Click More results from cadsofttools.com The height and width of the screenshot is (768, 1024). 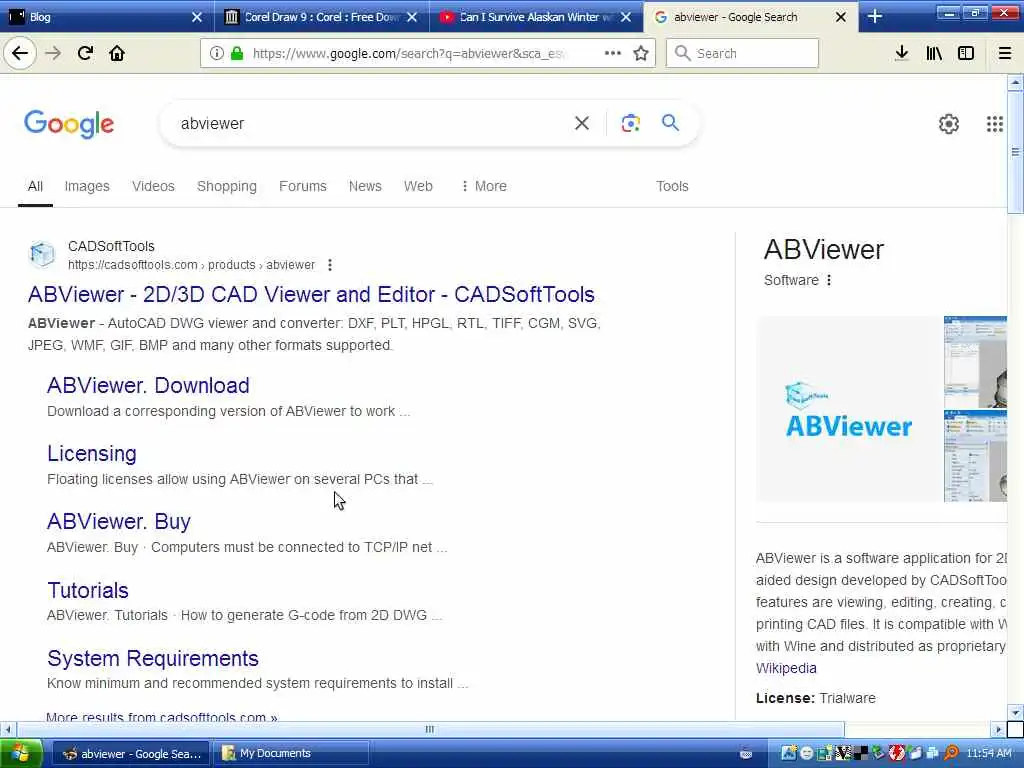click(x=161, y=716)
